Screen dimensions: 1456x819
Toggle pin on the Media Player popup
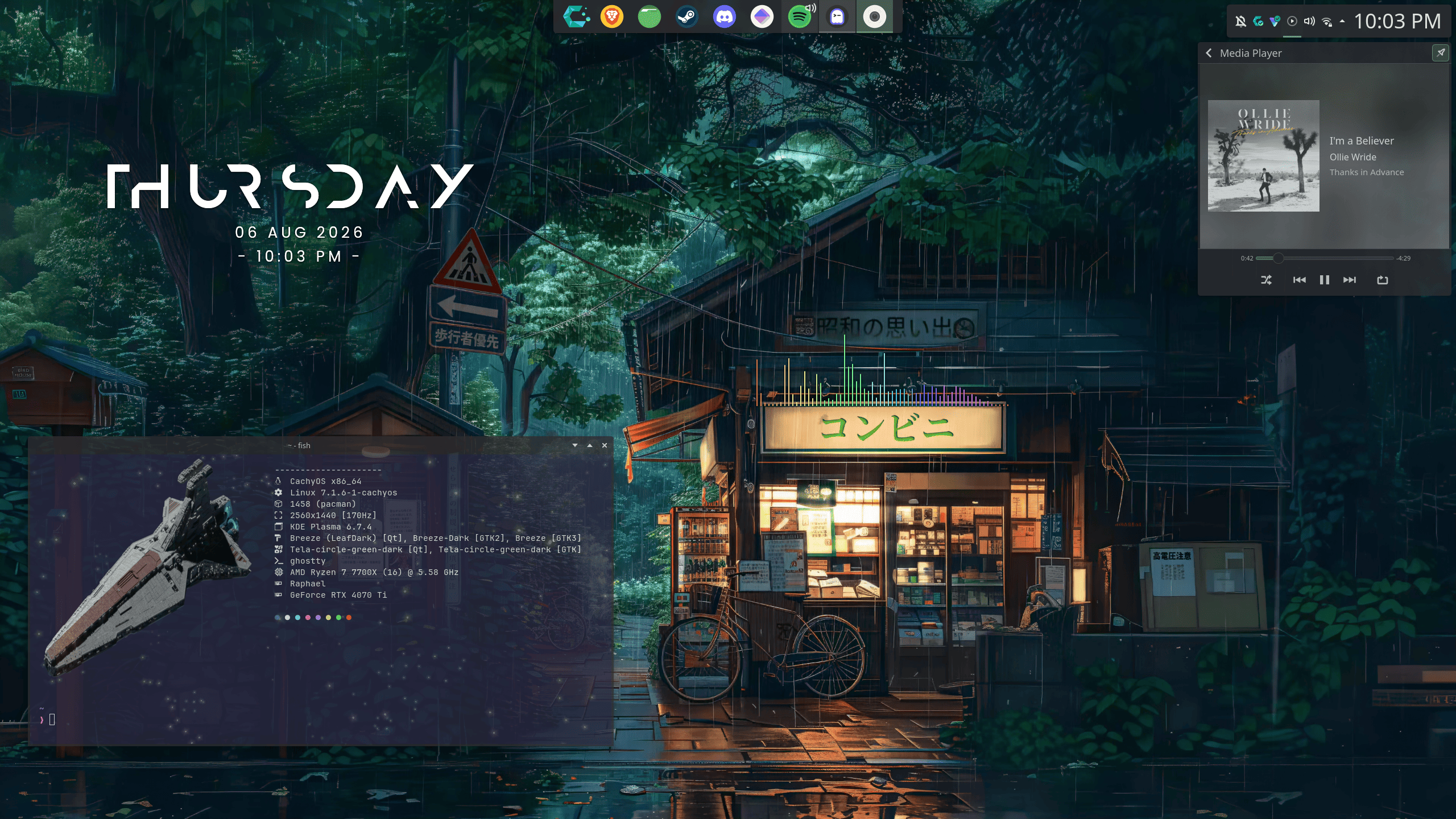tap(1441, 53)
